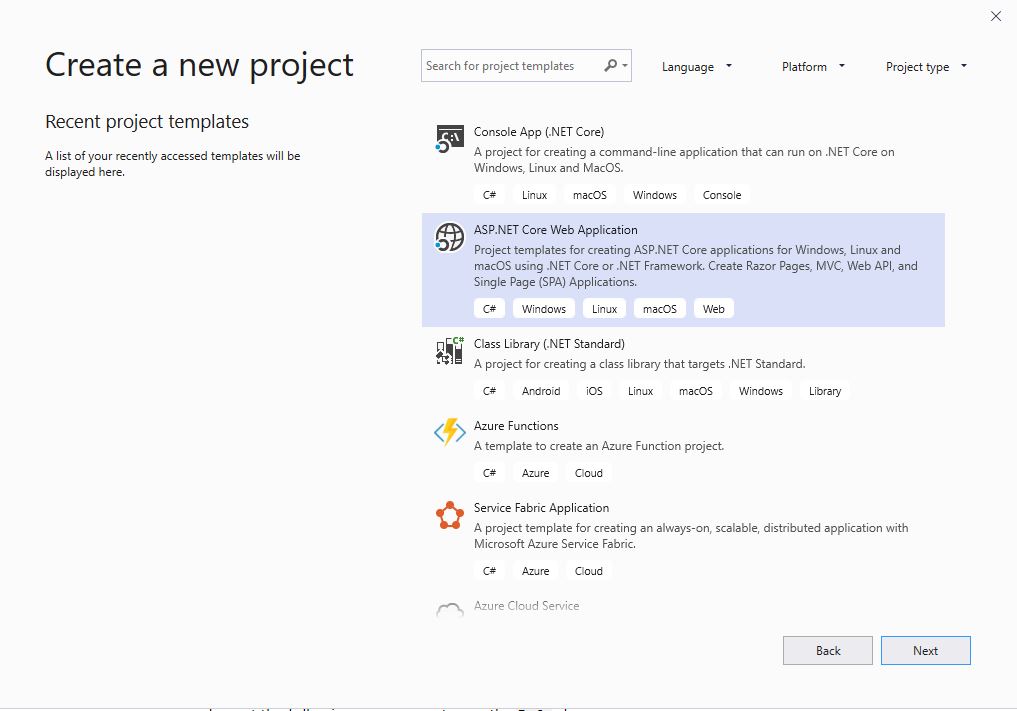
Task: Click the Web tag on ASP.NET Core template
Action: [x=713, y=309]
